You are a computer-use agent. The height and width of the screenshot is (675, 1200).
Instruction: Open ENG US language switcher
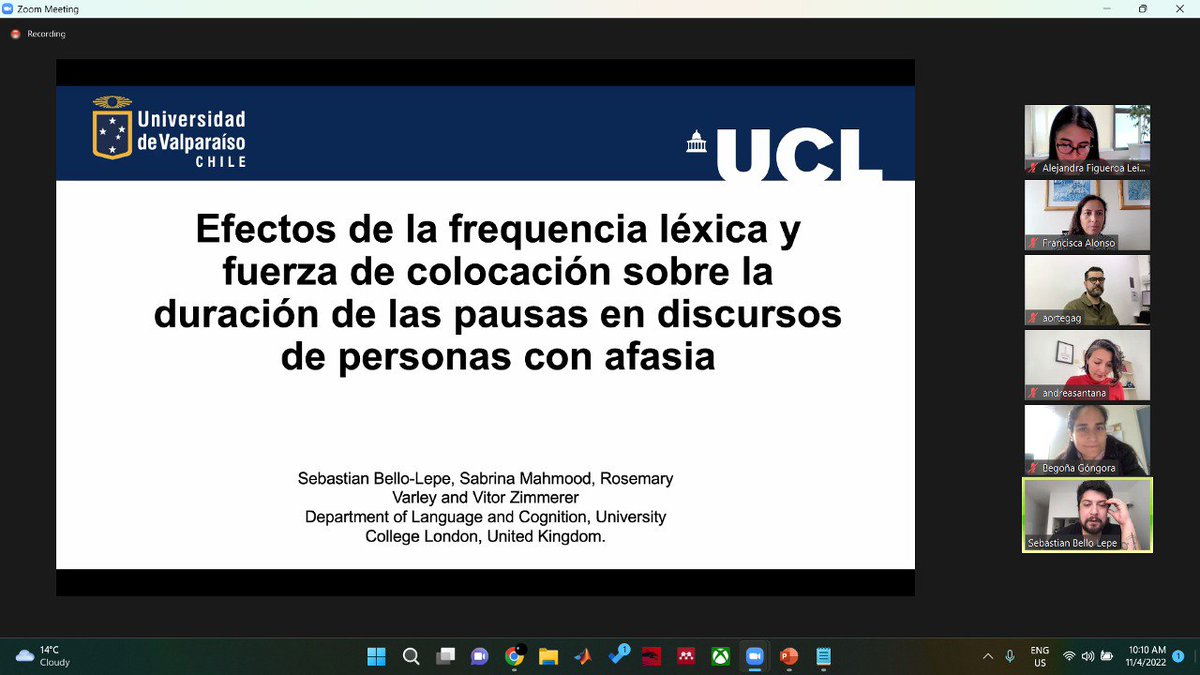pyautogui.click(x=1040, y=656)
